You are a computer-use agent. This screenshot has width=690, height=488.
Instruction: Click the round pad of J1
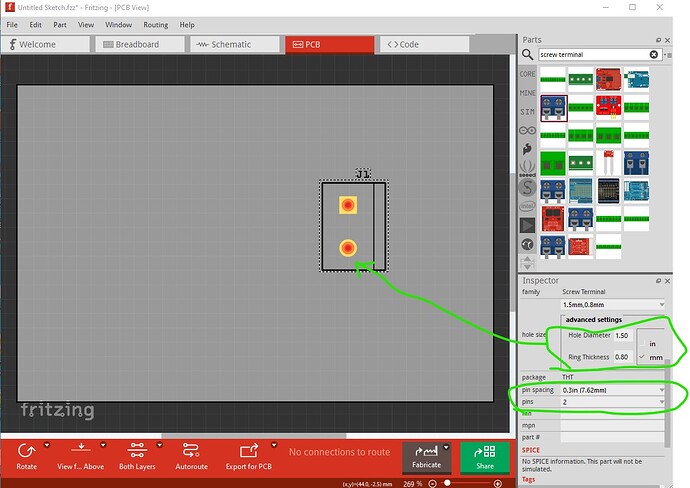pyautogui.click(x=348, y=248)
